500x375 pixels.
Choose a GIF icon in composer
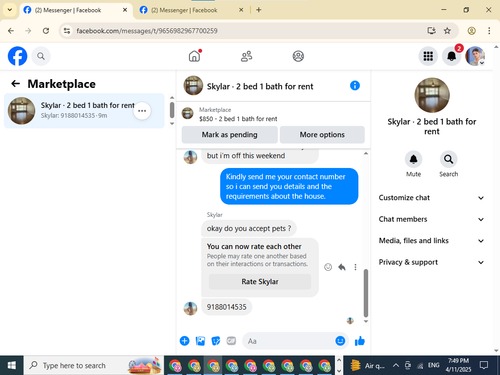[231, 341]
